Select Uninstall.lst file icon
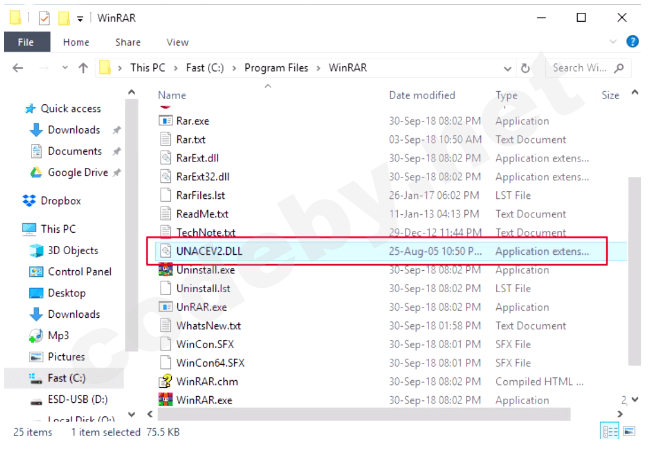The image size is (649, 454). point(166,288)
